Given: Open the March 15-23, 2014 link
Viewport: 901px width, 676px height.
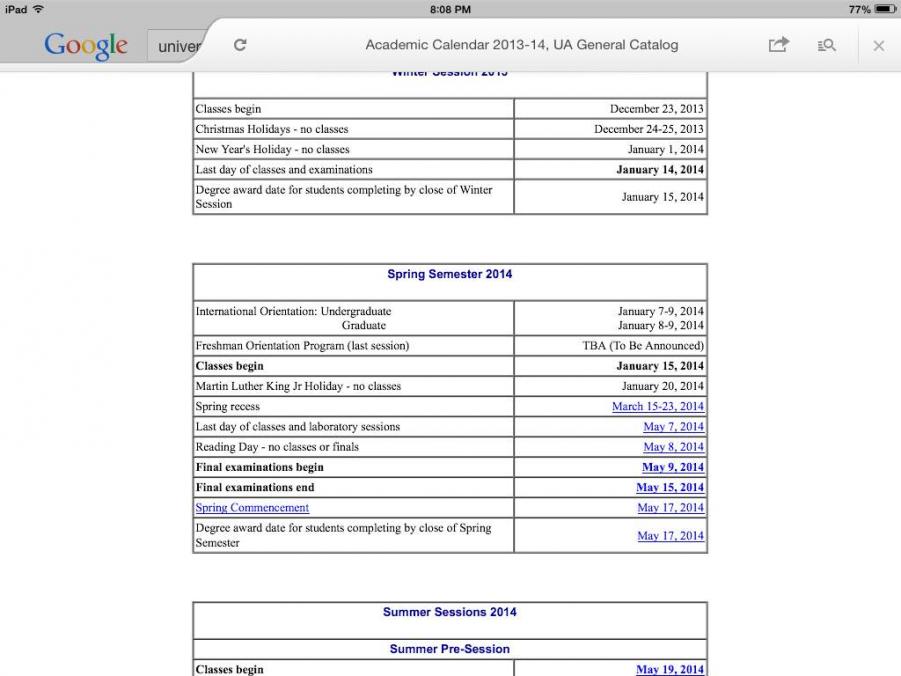Looking at the screenshot, I should 657,407.
